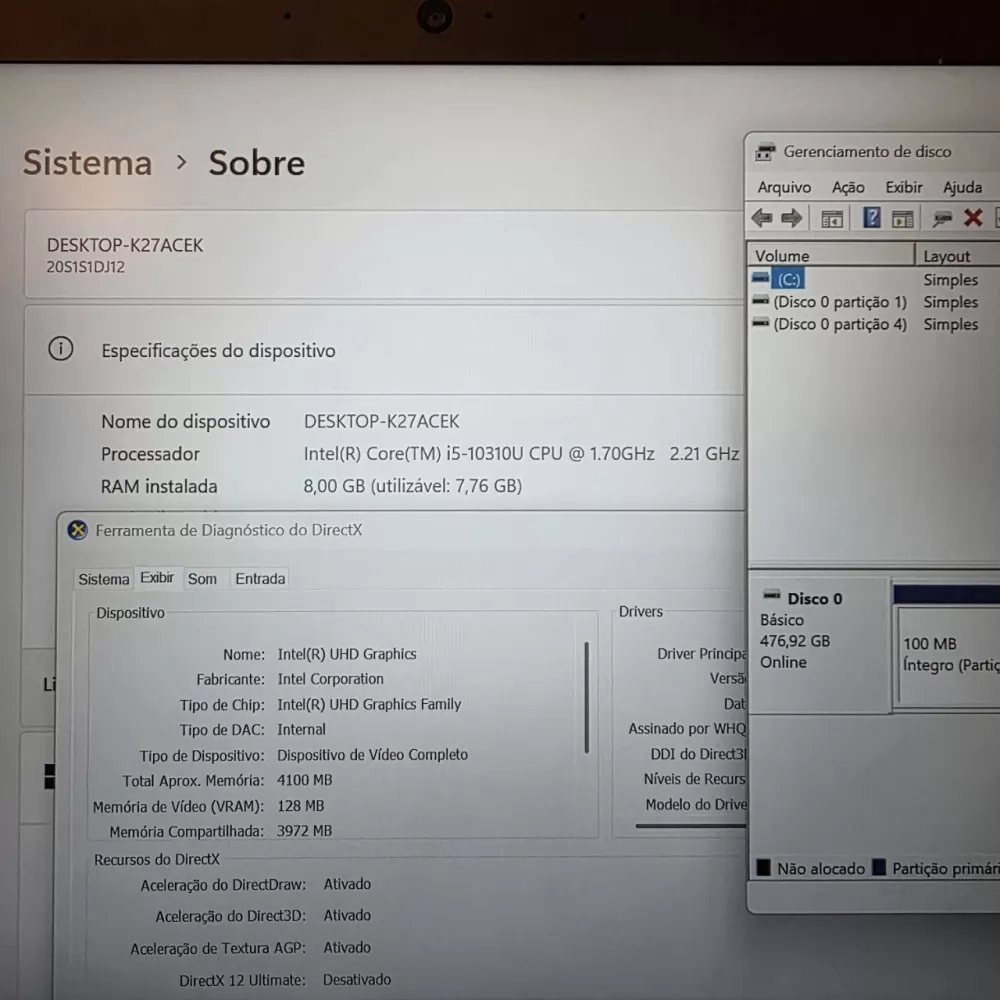Click the red X delete icon in toolbar
1000x1000 pixels.
point(973,218)
